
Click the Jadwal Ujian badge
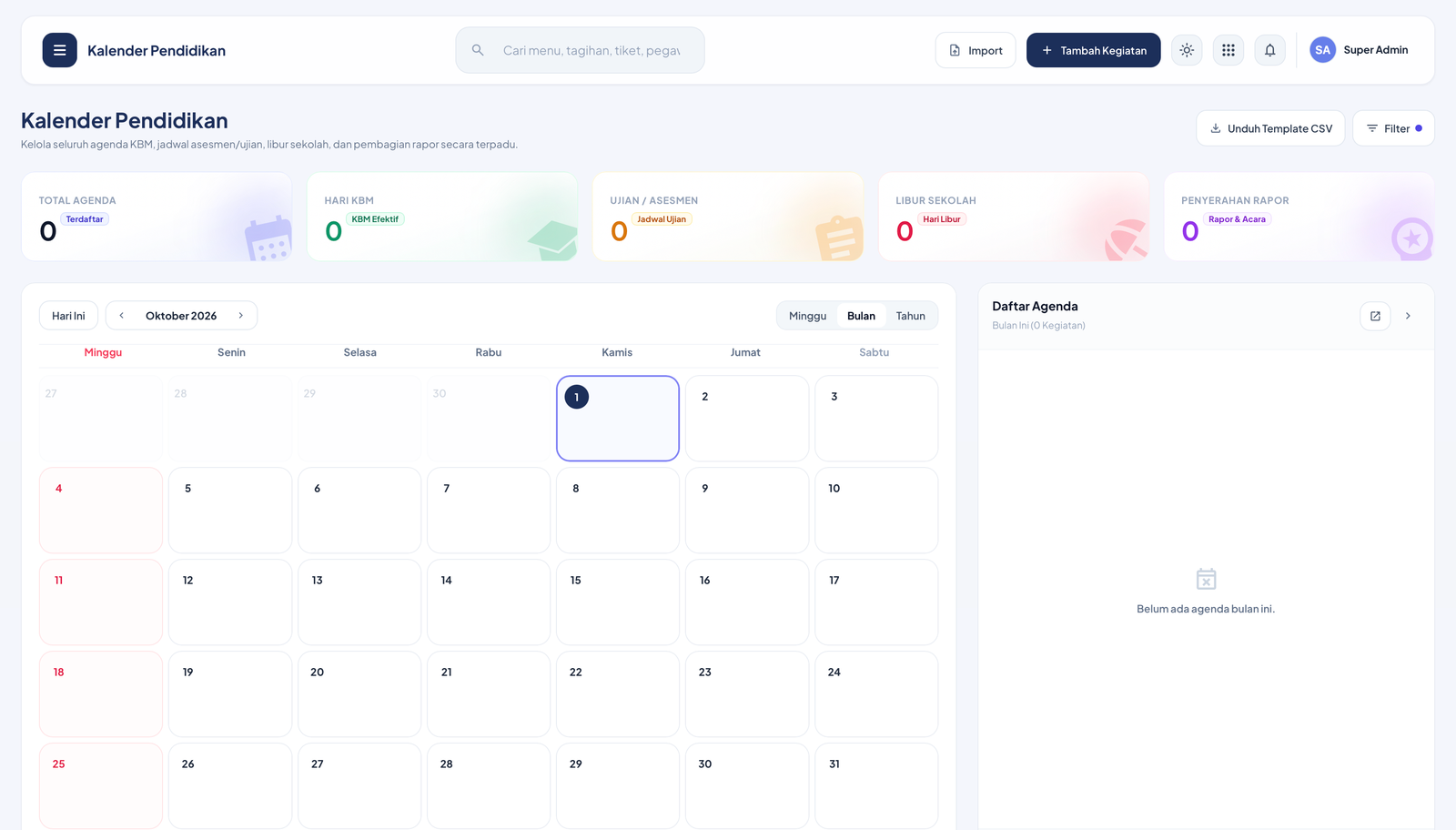point(662,219)
